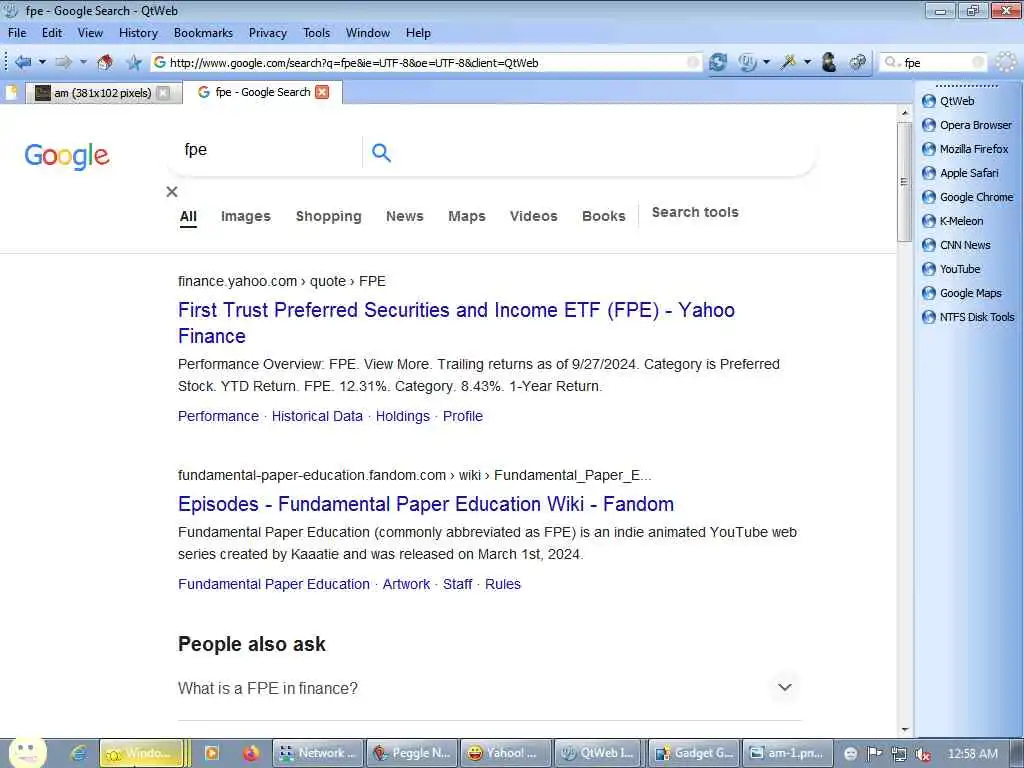This screenshot has width=1024, height=768.
Task: Open the dropdown next to QtWeb globe icon
Action: tap(766, 62)
